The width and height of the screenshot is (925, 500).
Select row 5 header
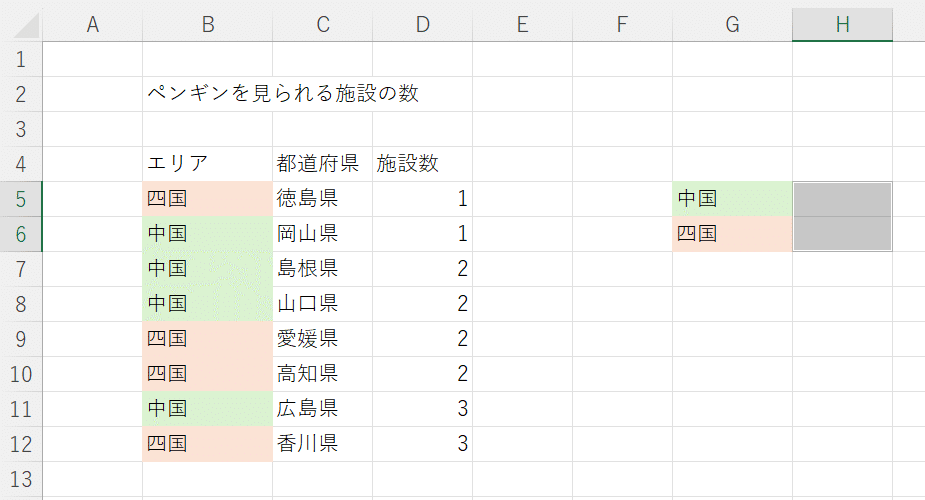click(21, 199)
